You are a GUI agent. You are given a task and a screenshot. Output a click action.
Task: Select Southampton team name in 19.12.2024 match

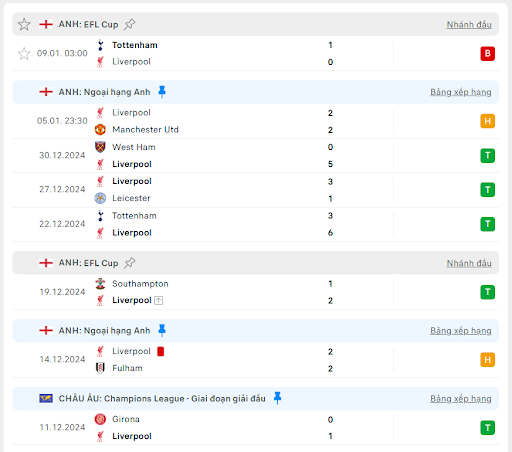coord(140,284)
